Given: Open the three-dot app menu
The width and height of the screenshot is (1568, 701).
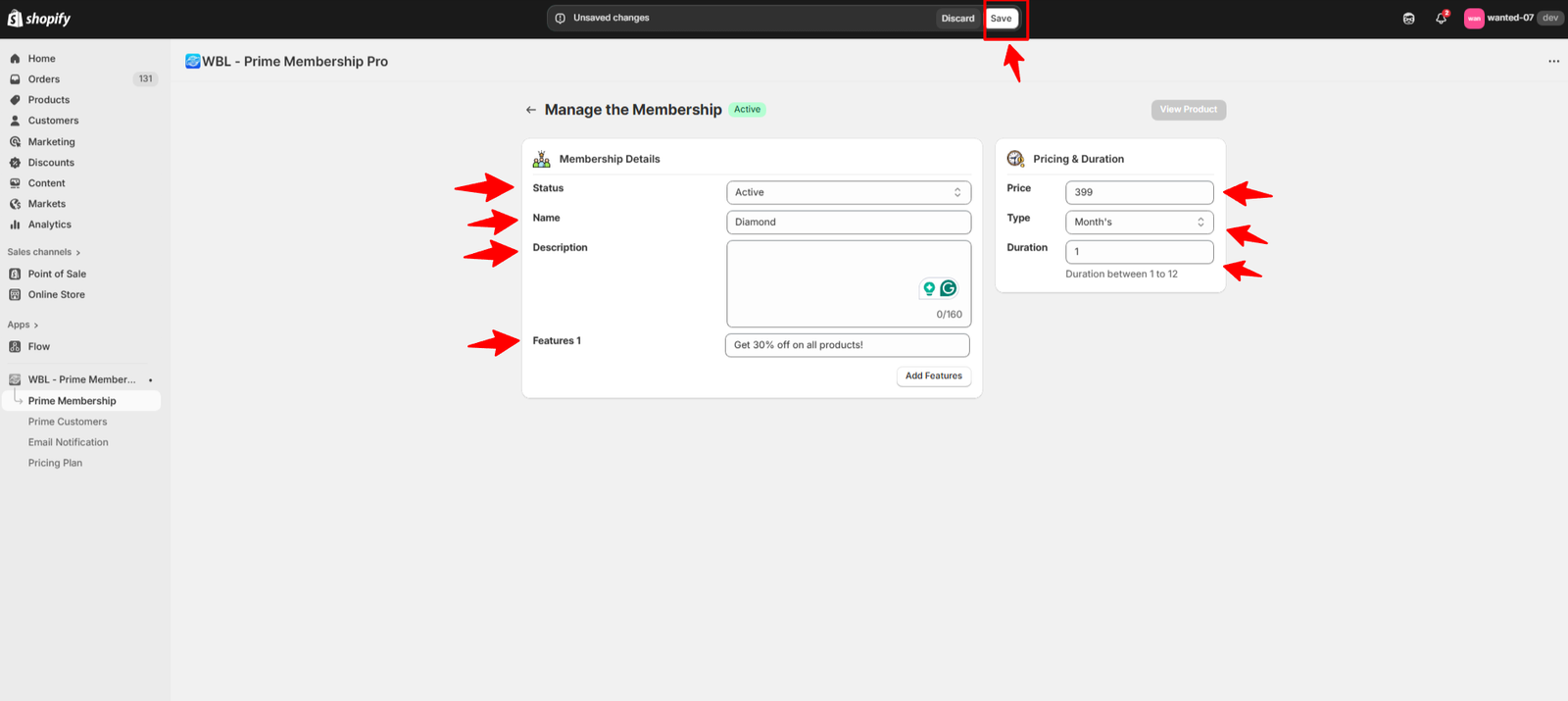Looking at the screenshot, I should 1553,61.
